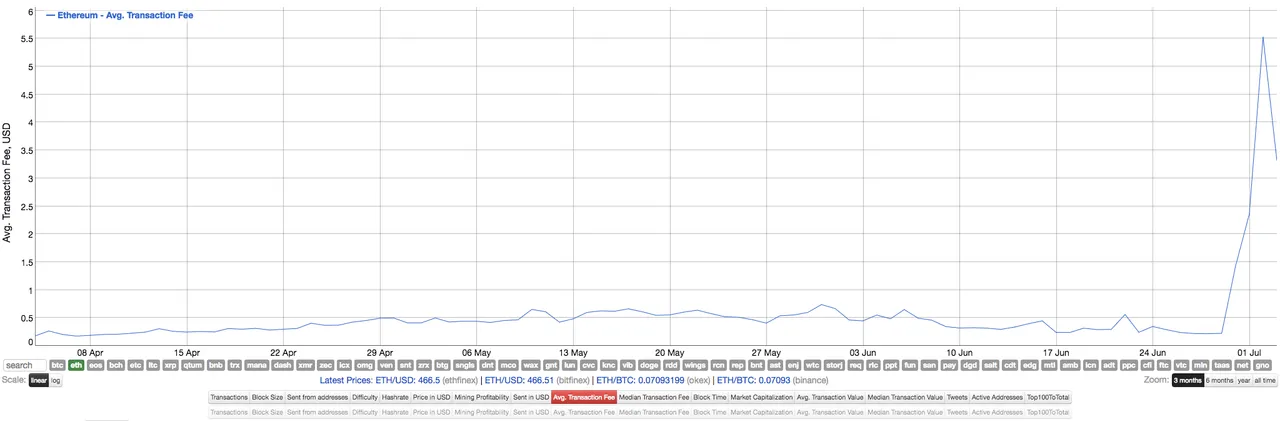Screen dimensions: 1280x421
Task: Switch to the Tweets tab in the solid row
Action: tap(957, 397)
